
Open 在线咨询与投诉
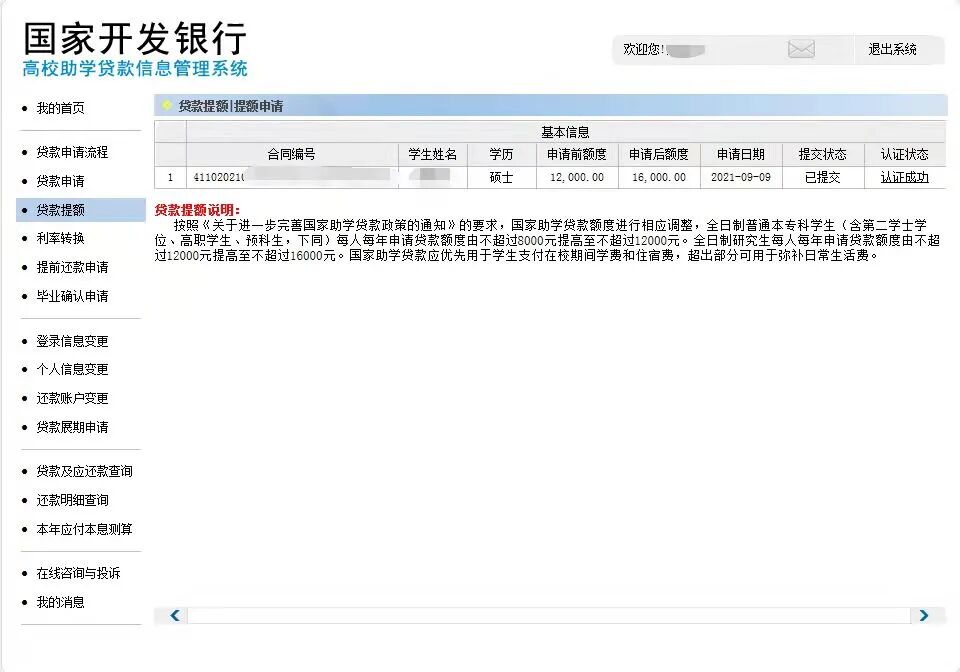(78, 573)
